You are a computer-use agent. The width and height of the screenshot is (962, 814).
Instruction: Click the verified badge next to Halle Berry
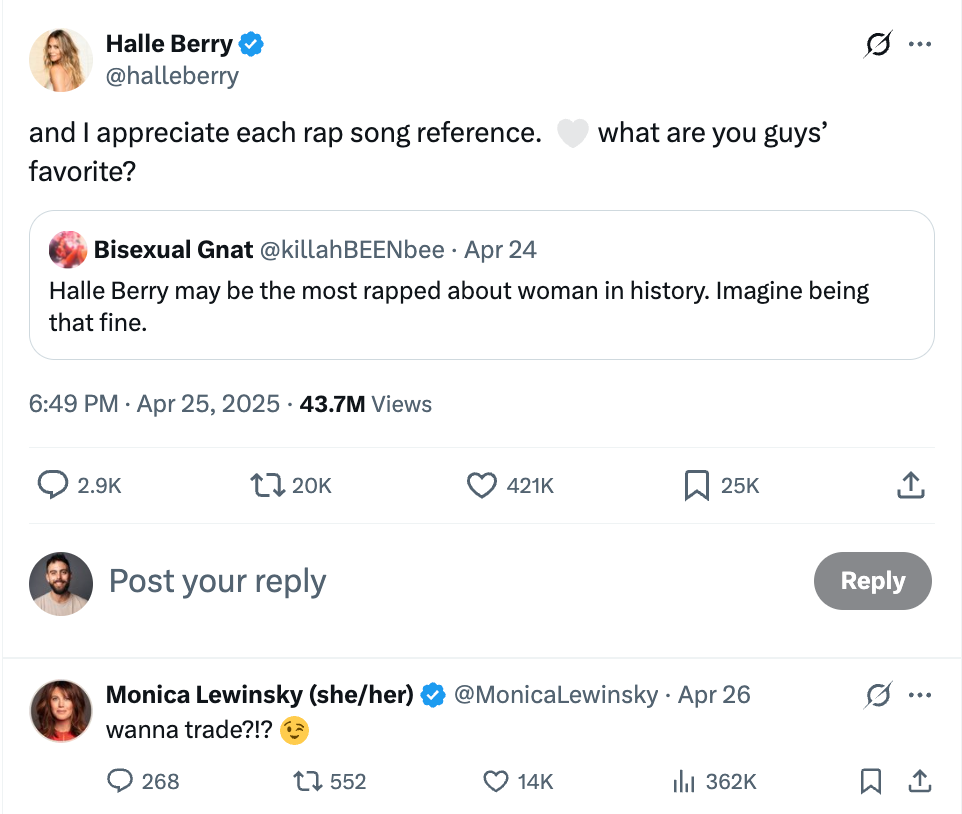249,43
